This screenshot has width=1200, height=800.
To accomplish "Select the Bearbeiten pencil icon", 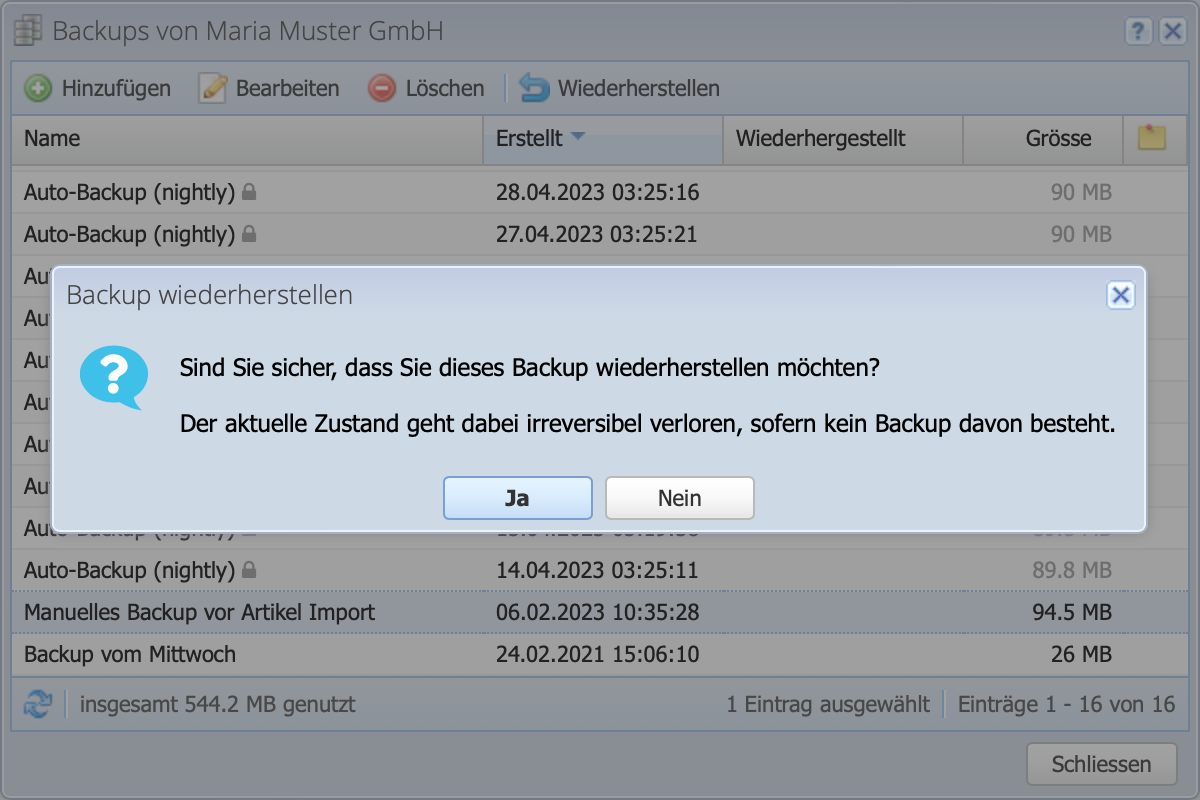I will 212,88.
